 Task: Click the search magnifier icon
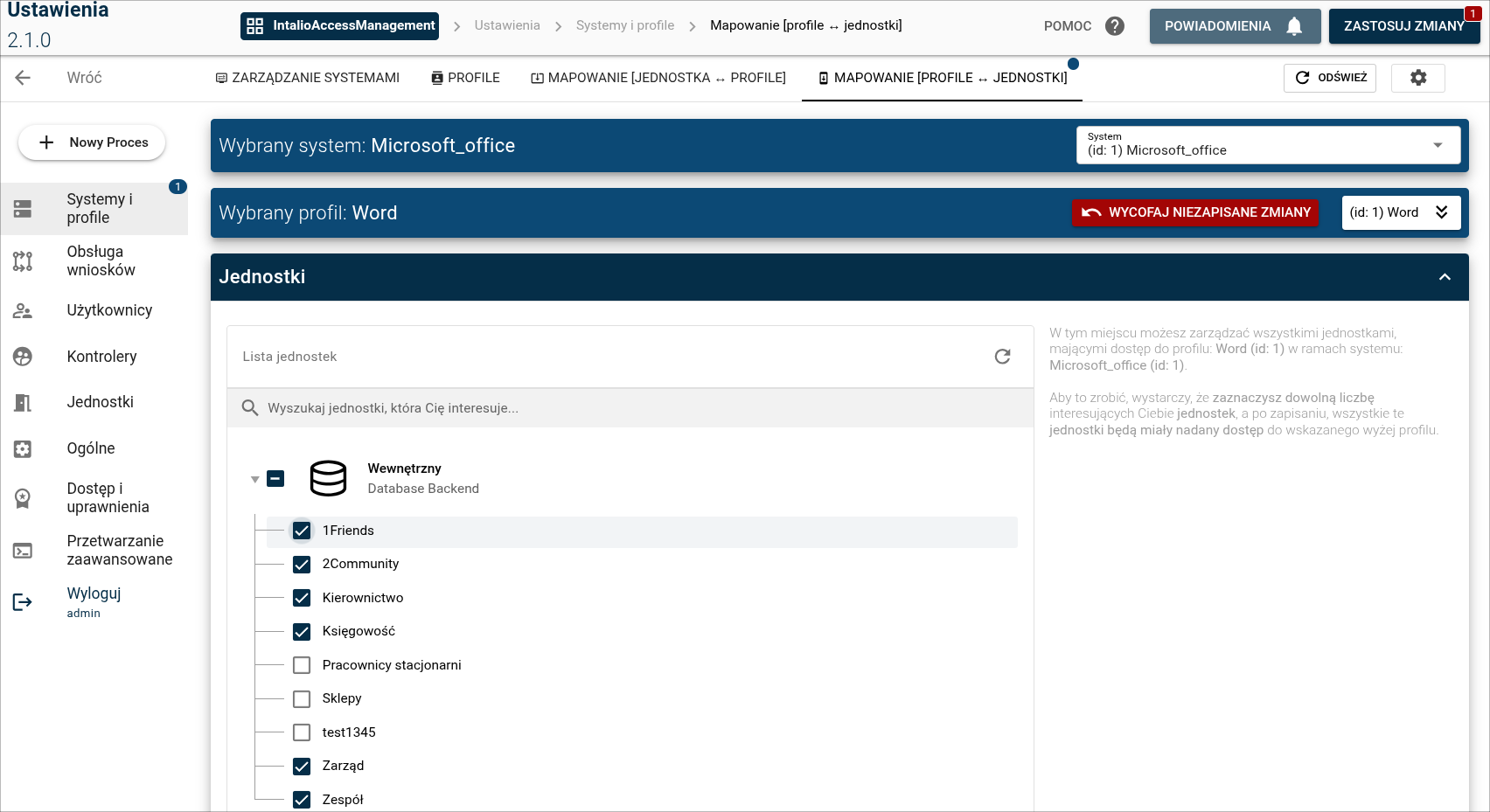coord(250,408)
